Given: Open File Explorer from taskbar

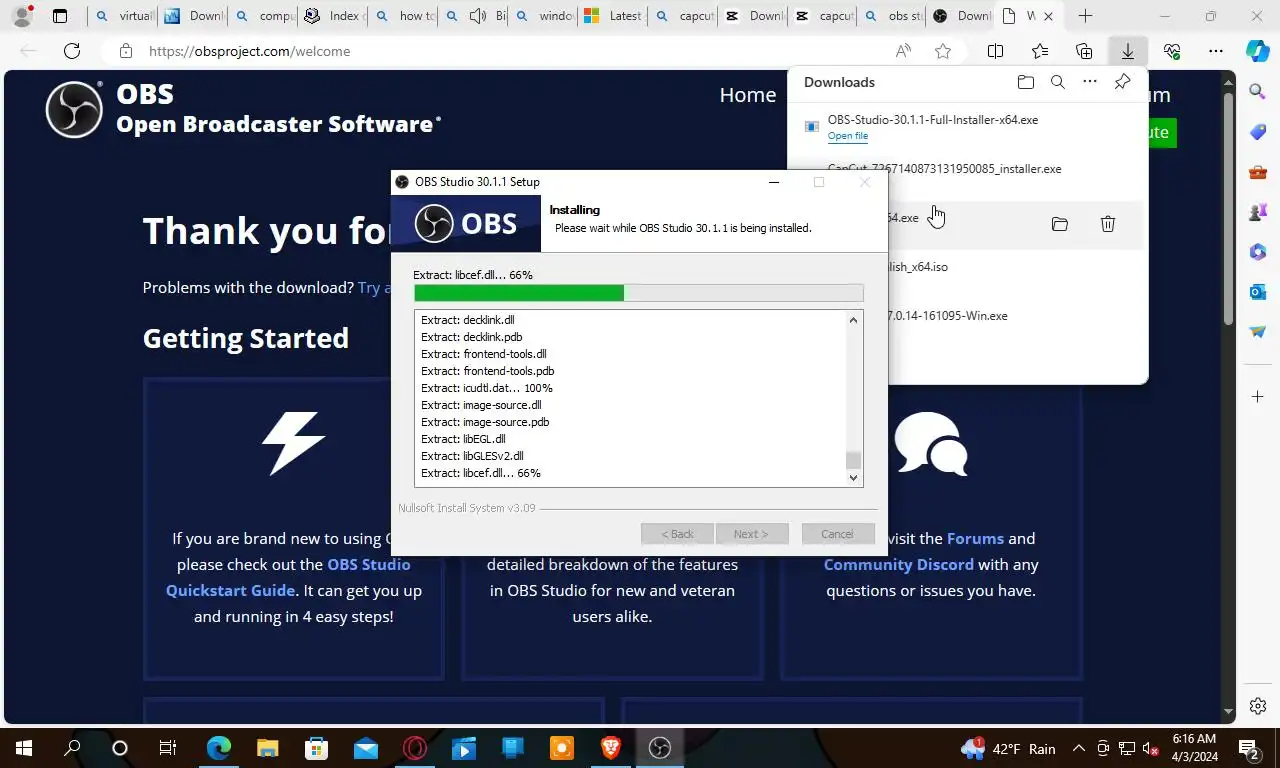Looking at the screenshot, I should coord(267,747).
